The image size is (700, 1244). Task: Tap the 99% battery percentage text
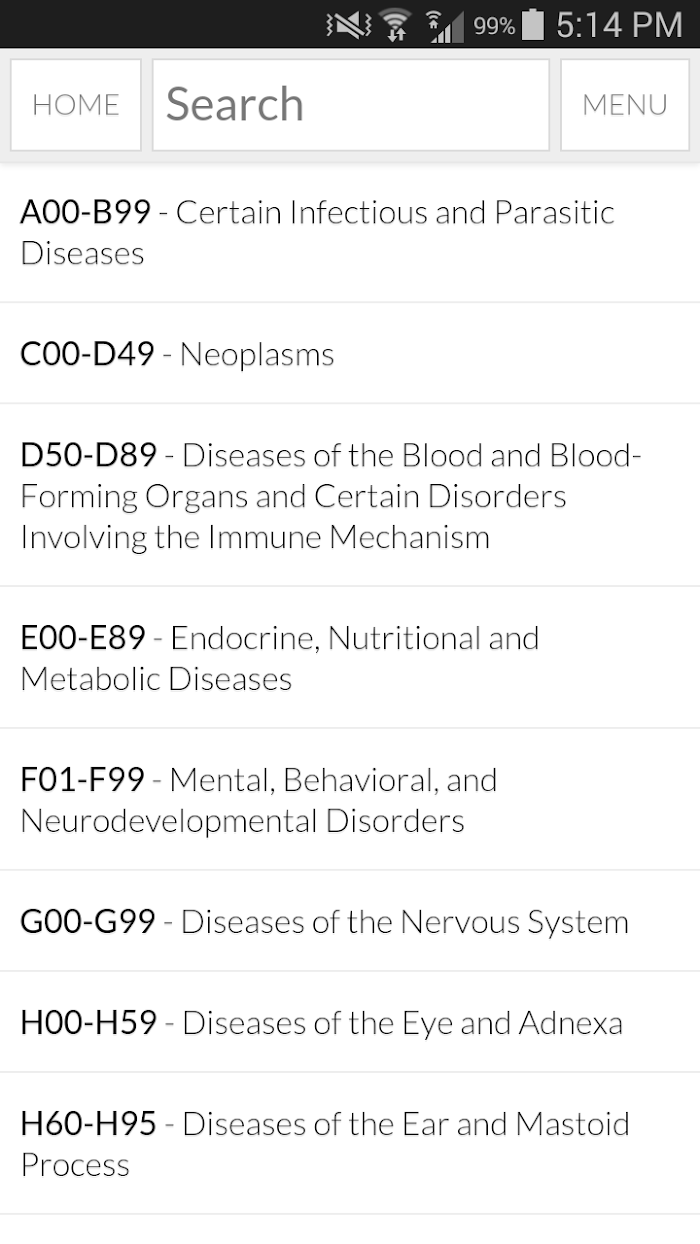click(494, 25)
